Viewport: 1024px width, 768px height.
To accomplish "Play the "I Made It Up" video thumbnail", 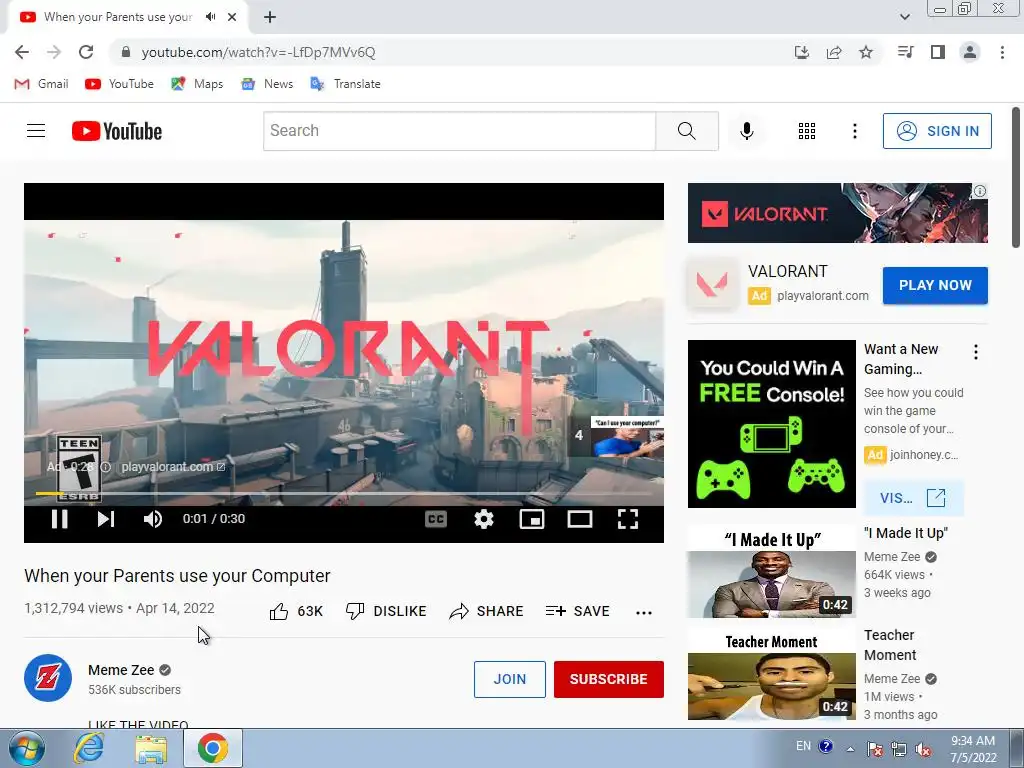I will (x=771, y=571).
